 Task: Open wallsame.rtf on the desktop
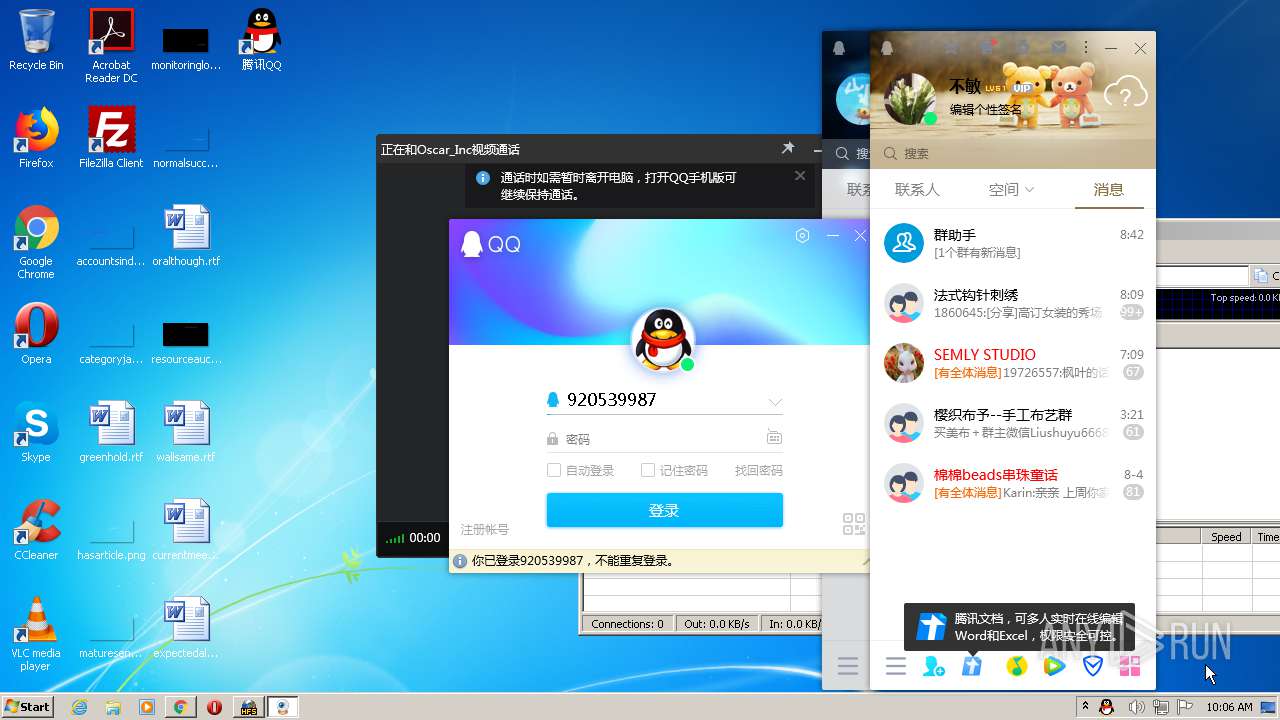coord(186,432)
